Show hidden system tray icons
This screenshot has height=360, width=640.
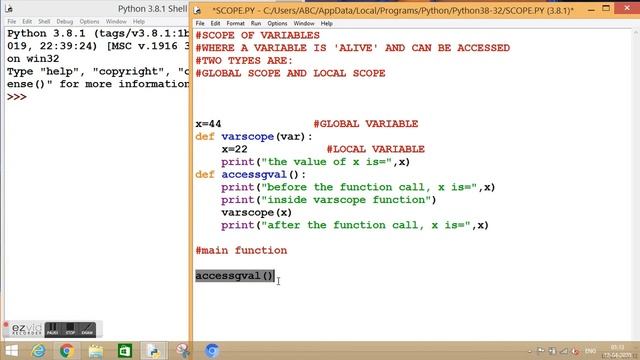(529, 351)
